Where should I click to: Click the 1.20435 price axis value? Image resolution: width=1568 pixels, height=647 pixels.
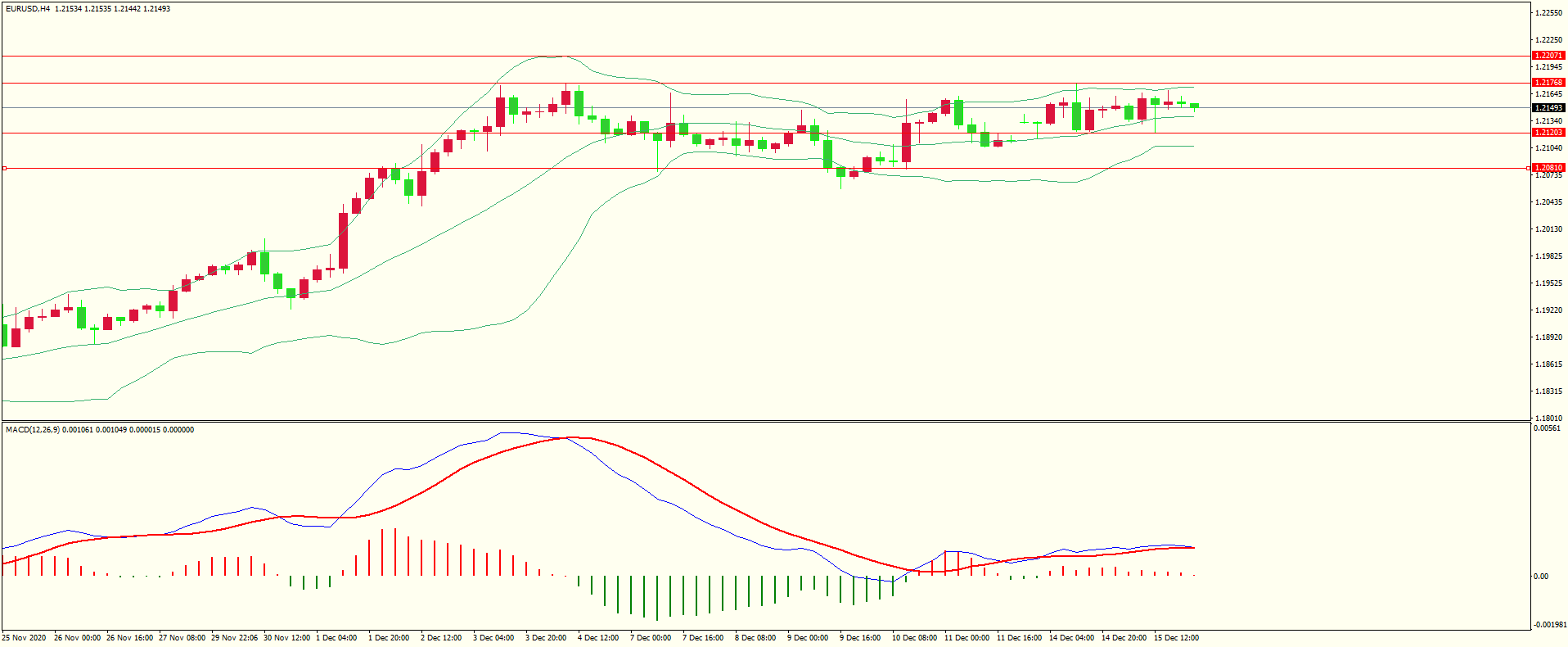pyautogui.click(x=1549, y=202)
